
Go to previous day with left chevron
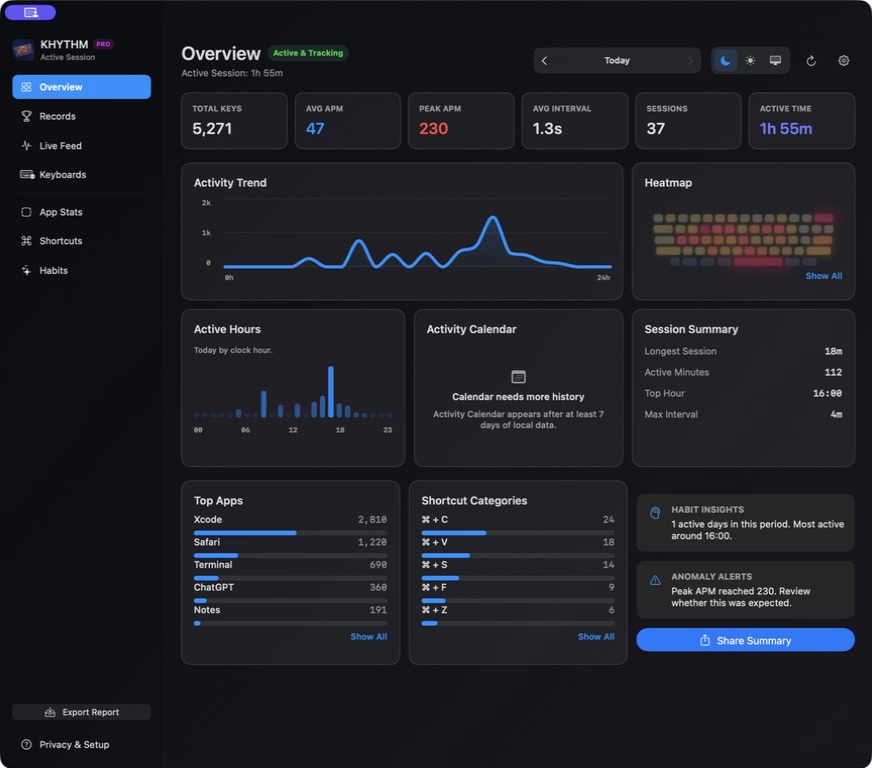(x=544, y=61)
